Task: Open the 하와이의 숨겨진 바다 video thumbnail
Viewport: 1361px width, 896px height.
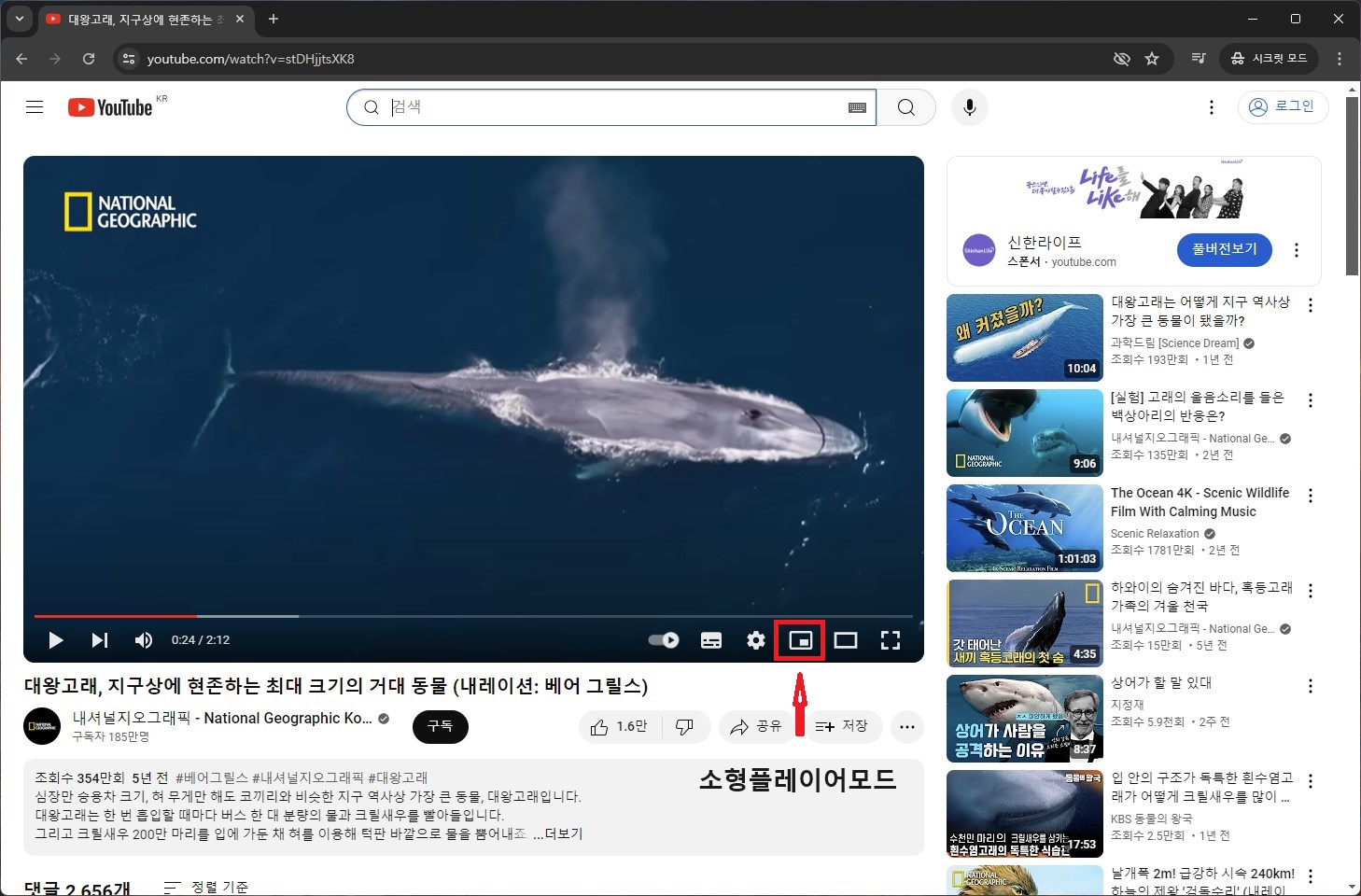Action: click(1025, 623)
